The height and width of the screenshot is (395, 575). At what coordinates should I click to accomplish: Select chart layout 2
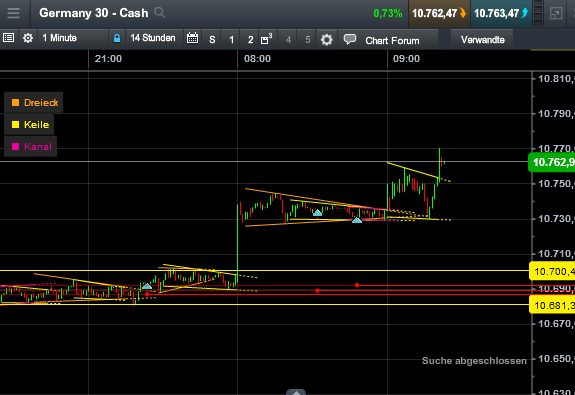(250, 39)
